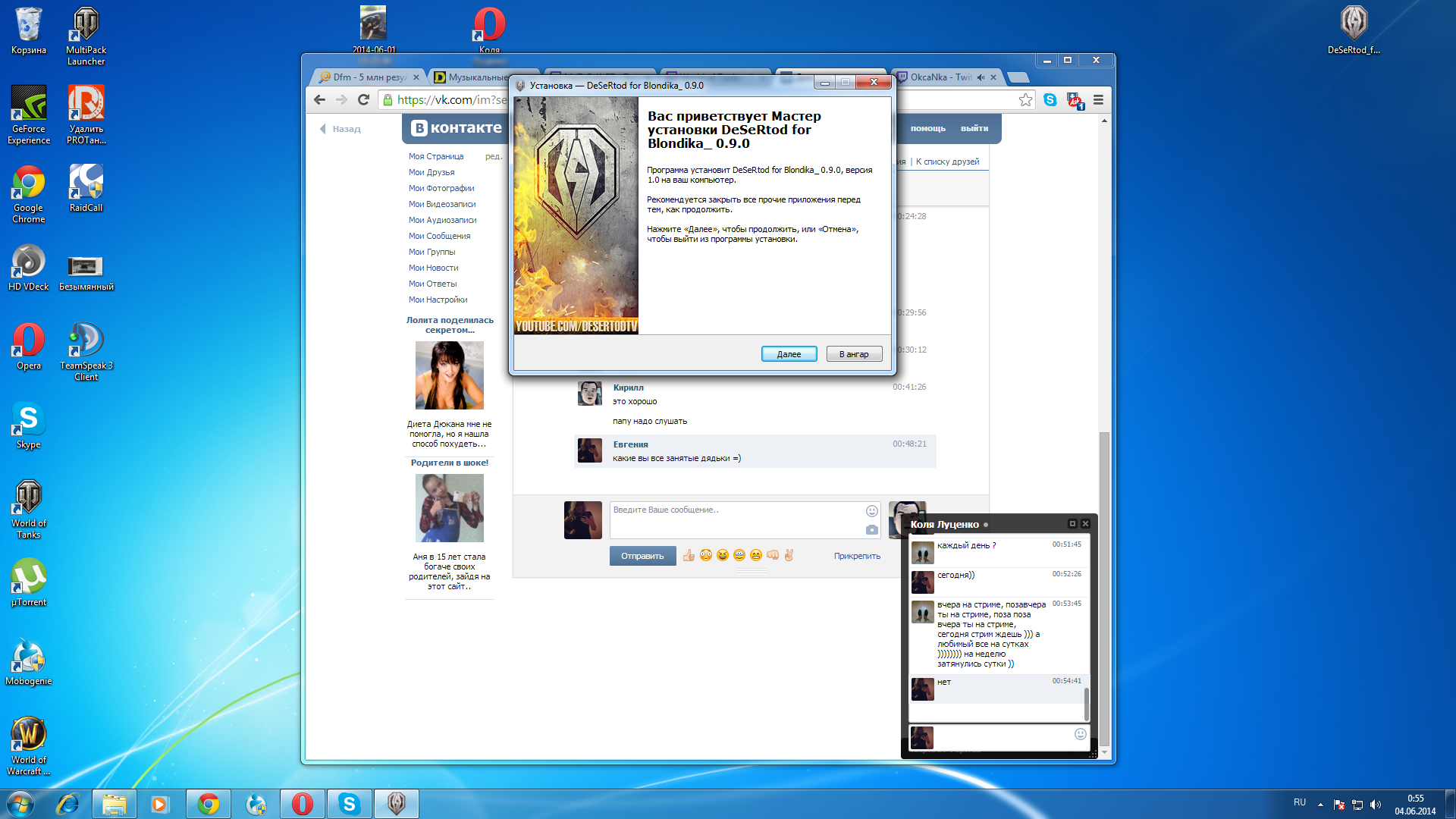This screenshot has height=819, width=1456.
Task: Attach photo via camera icon in message box
Action: click(x=872, y=530)
